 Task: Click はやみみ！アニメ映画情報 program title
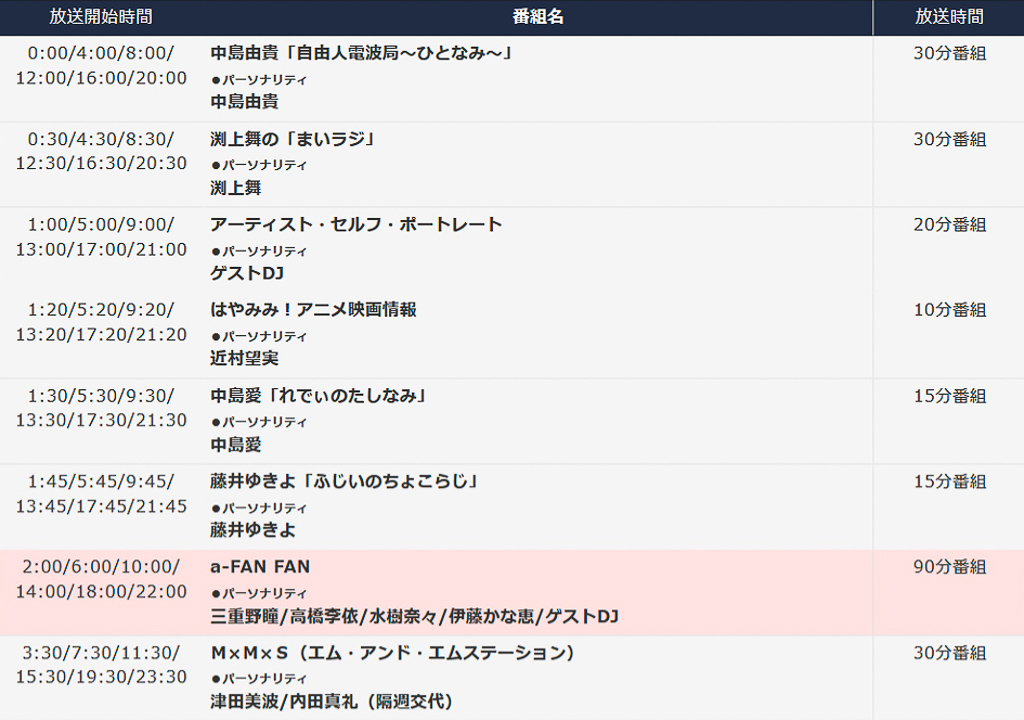click(x=313, y=310)
